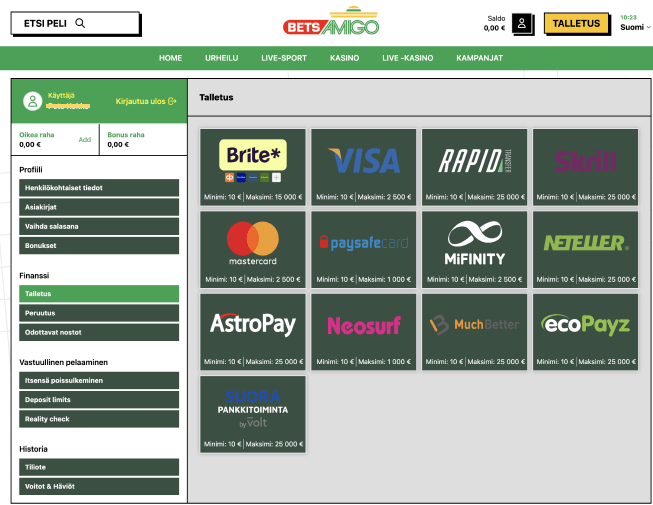Click the Talletus panel heading

[x=216, y=97]
